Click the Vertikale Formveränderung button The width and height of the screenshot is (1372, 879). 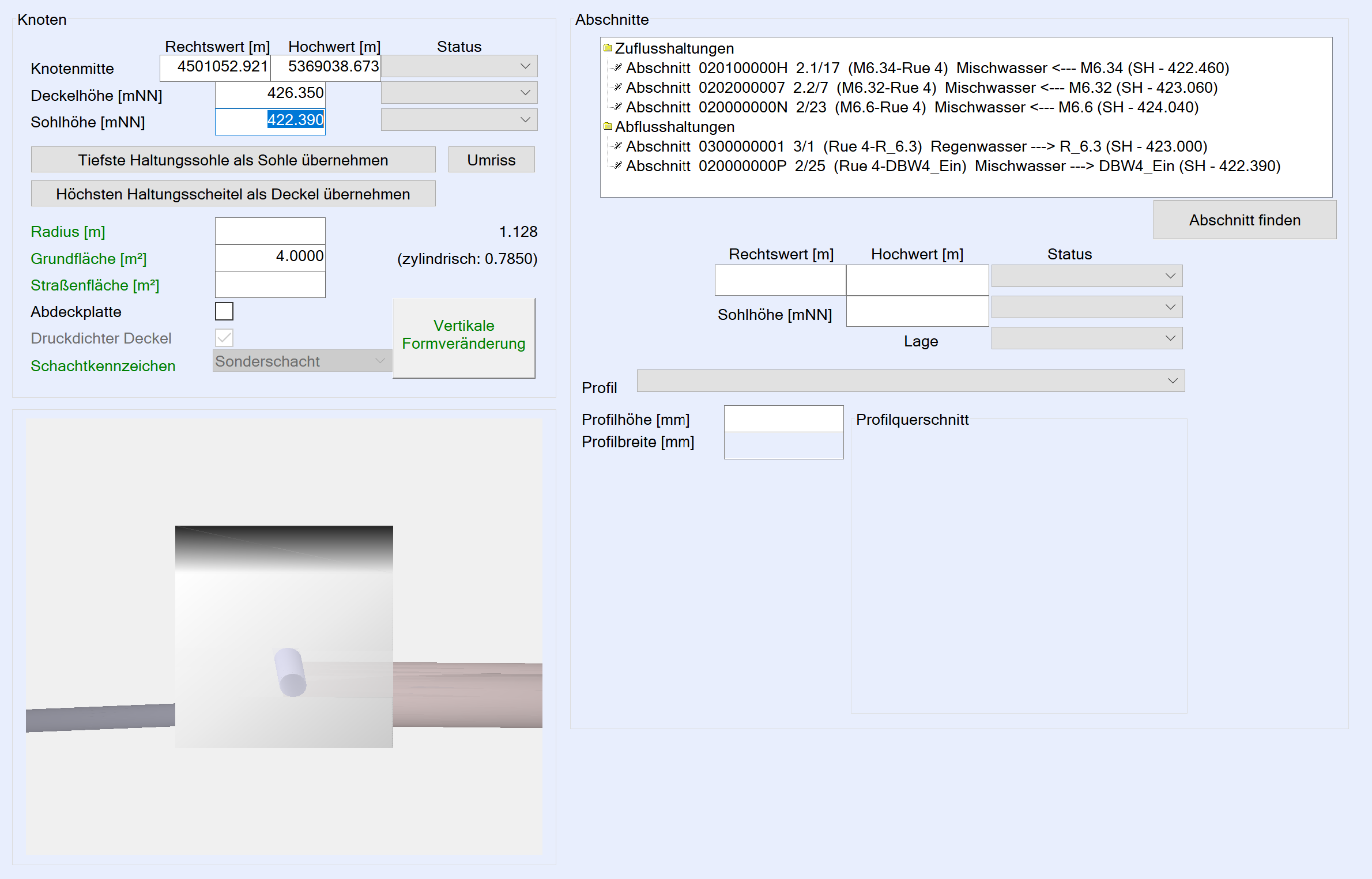(463, 335)
